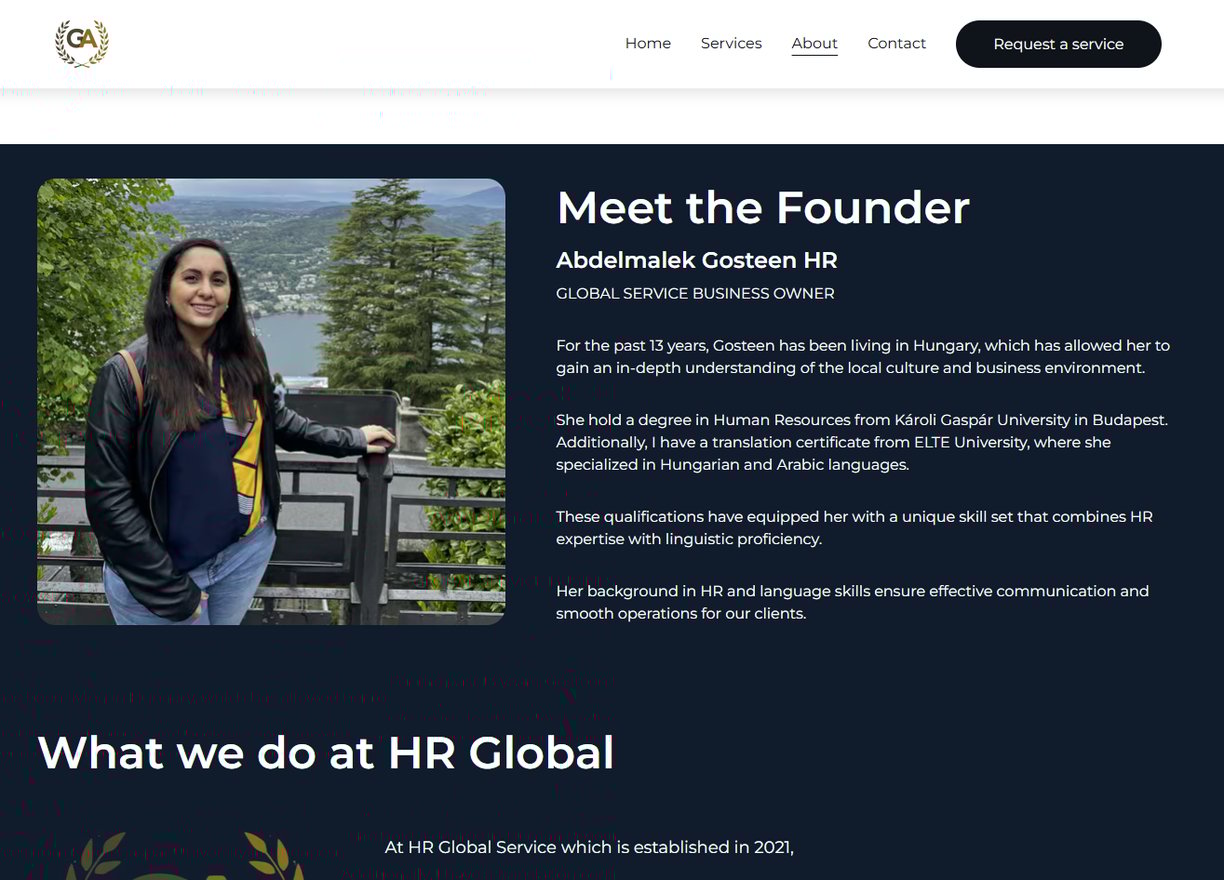Click the GA laurel logo in header
The width and height of the screenshot is (1224, 880).
82,44
